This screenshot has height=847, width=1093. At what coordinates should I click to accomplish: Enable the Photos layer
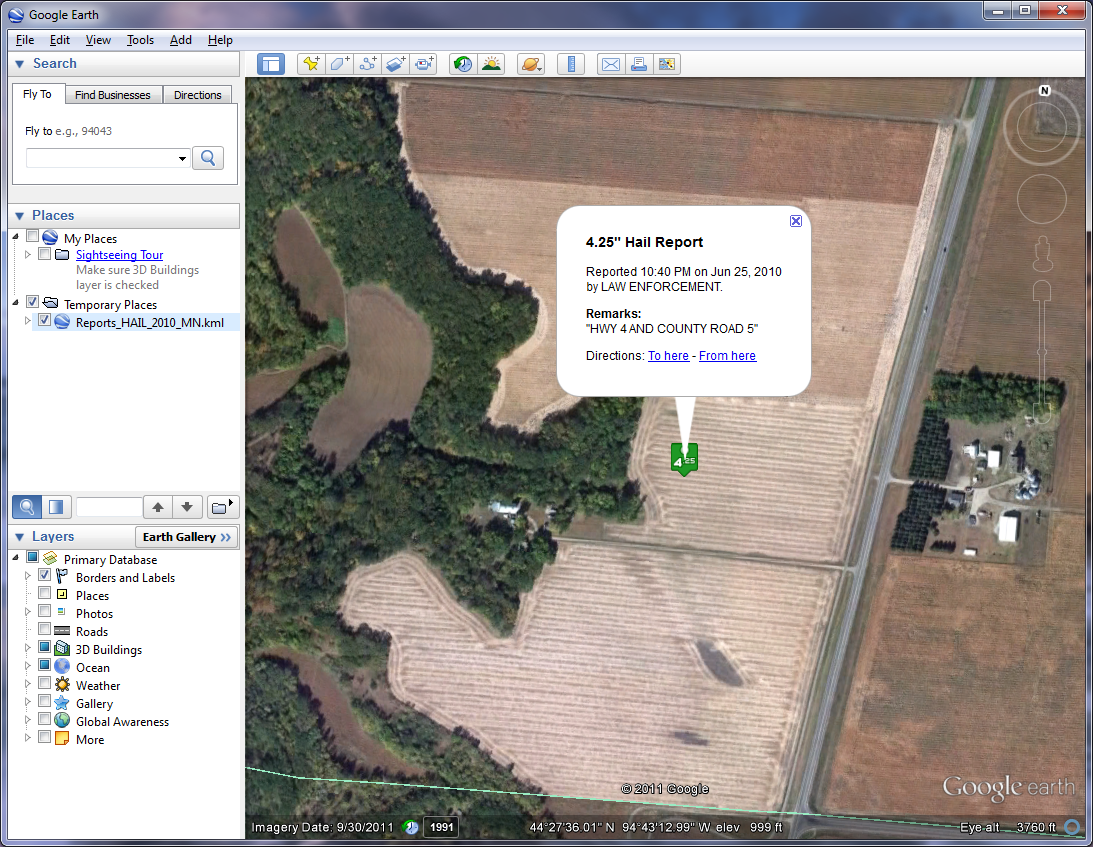tap(45, 611)
